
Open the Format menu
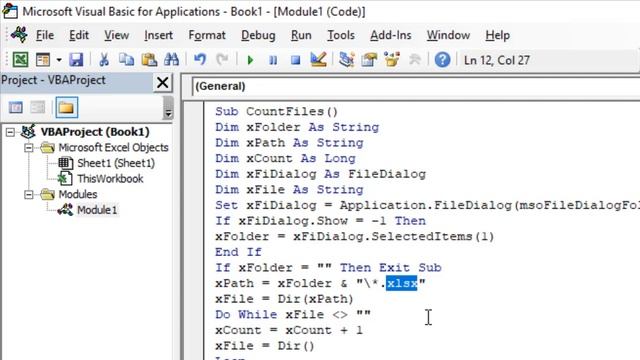click(x=207, y=36)
